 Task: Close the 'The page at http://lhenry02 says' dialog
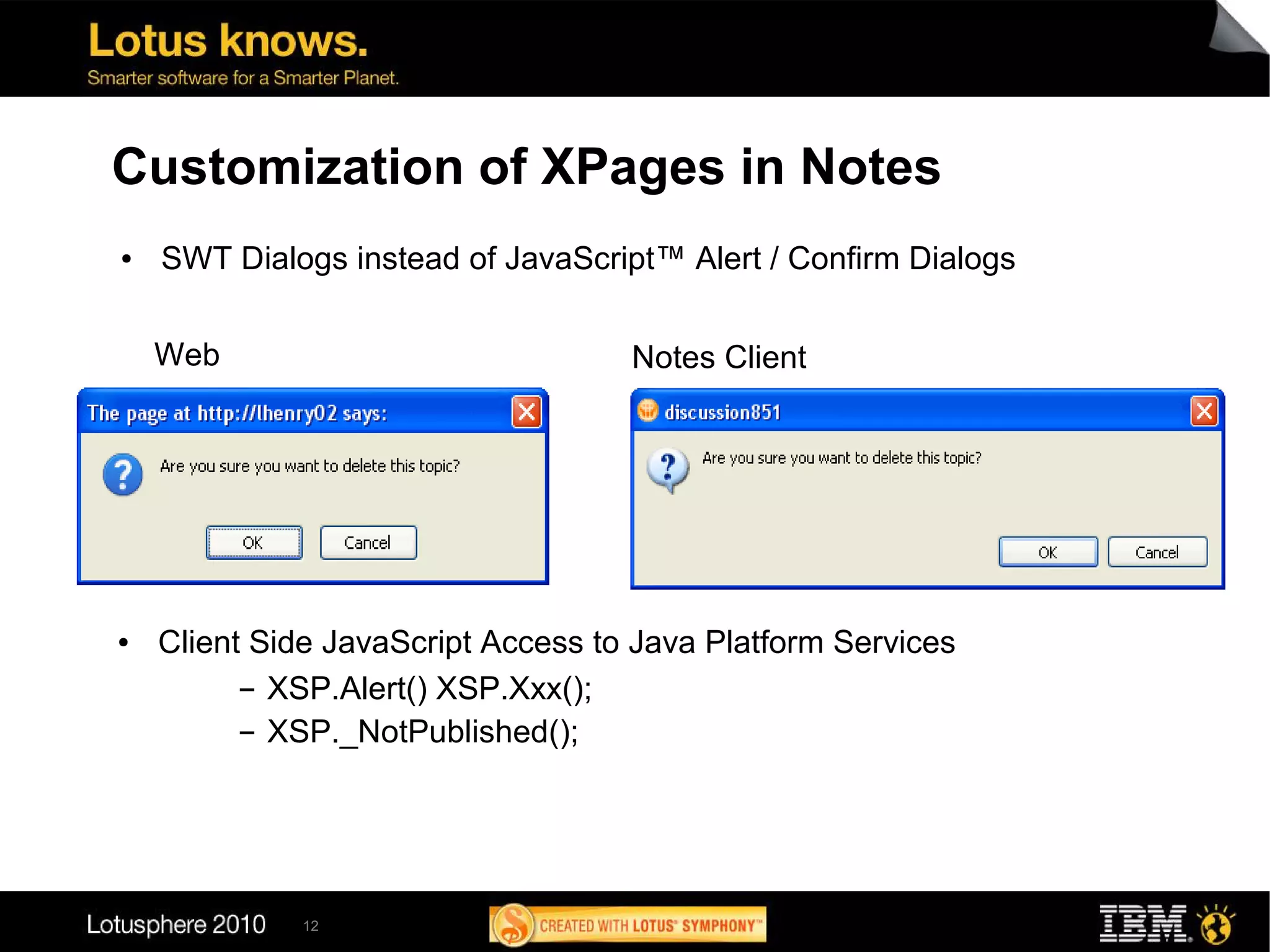[x=526, y=412]
